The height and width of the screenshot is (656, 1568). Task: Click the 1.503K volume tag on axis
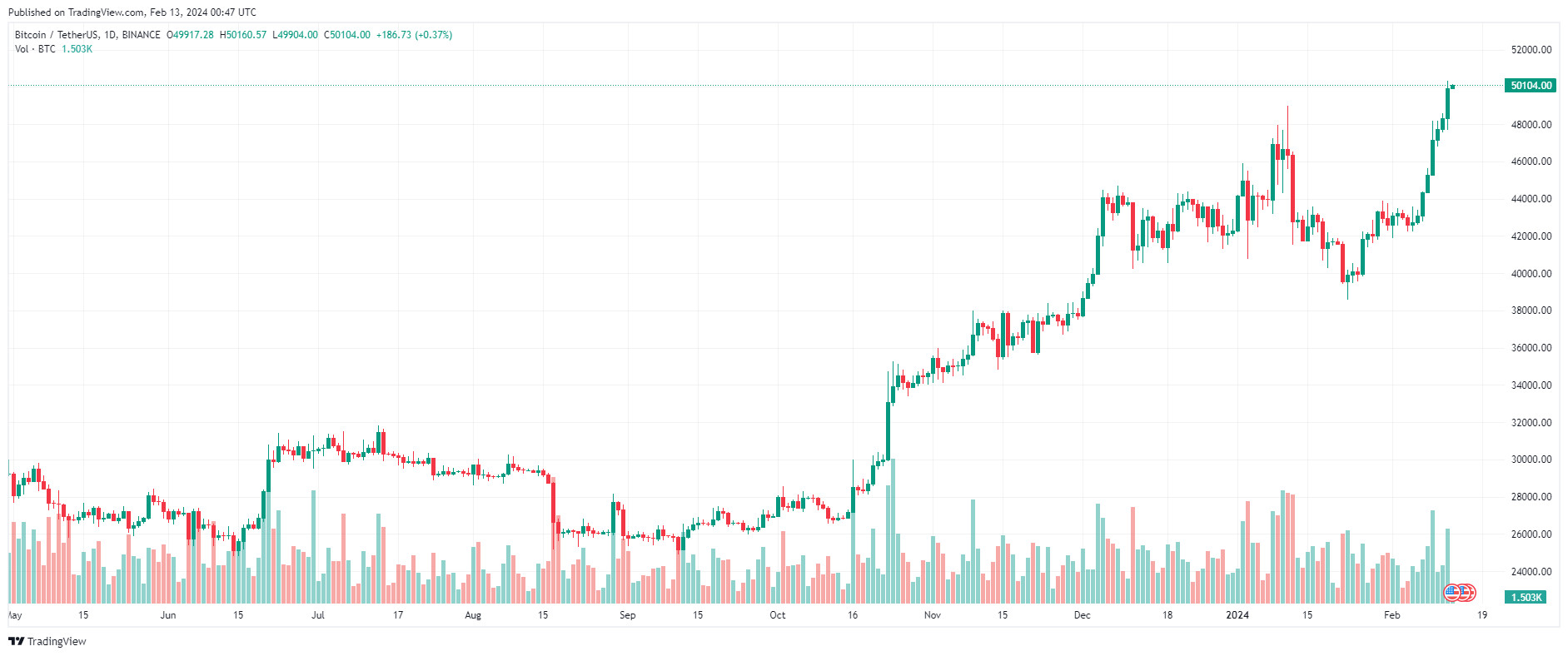(1526, 598)
